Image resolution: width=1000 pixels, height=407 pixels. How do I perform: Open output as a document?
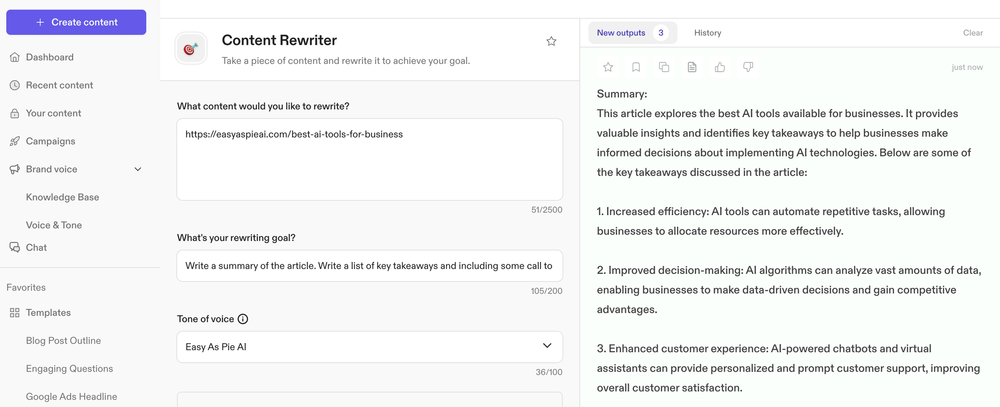[x=692, y=67]
